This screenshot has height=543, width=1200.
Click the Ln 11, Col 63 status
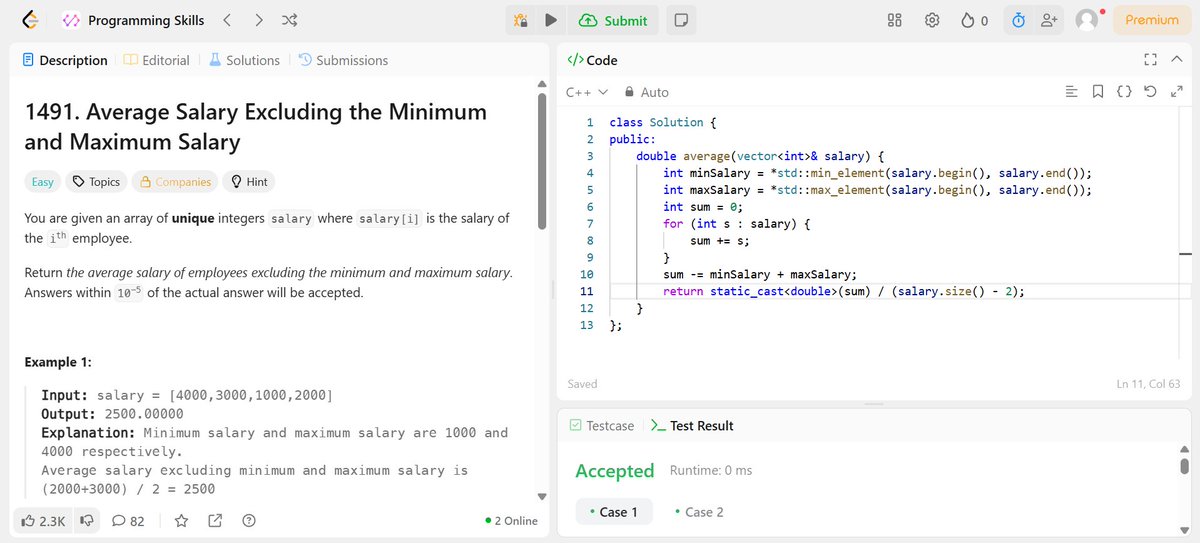[1149, 384]
